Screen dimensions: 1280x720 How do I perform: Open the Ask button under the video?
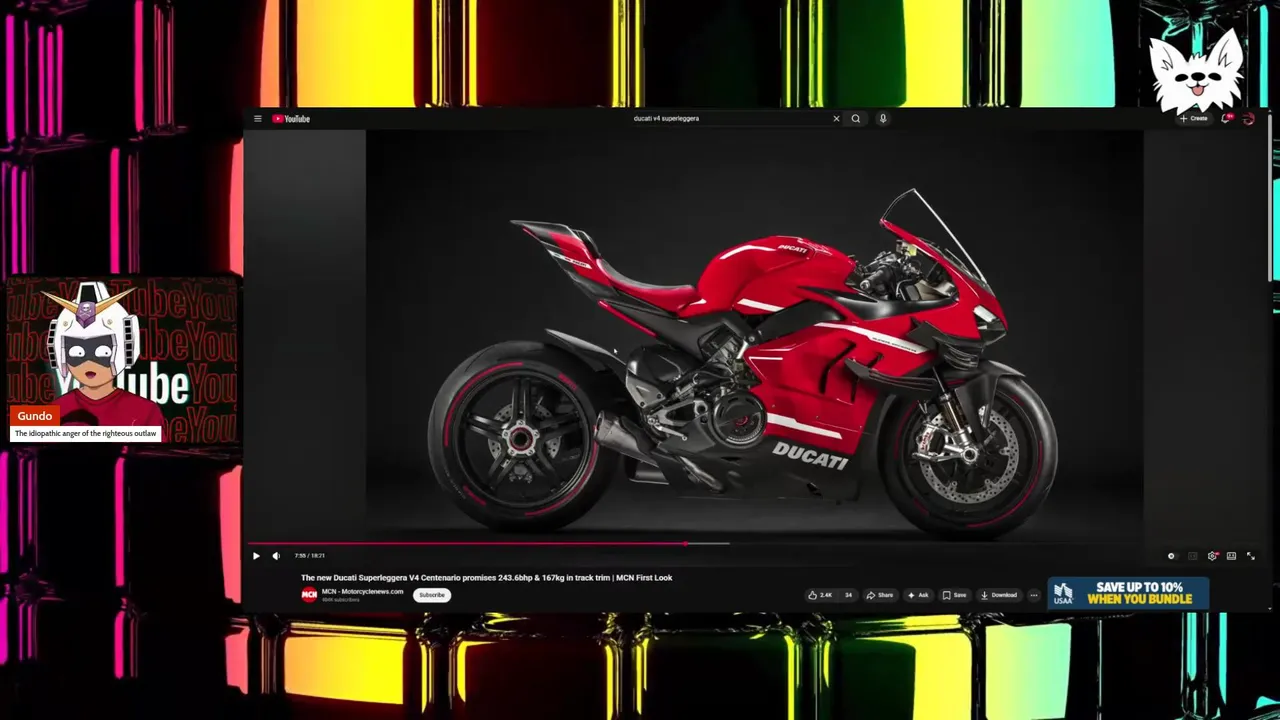[918, 595]
